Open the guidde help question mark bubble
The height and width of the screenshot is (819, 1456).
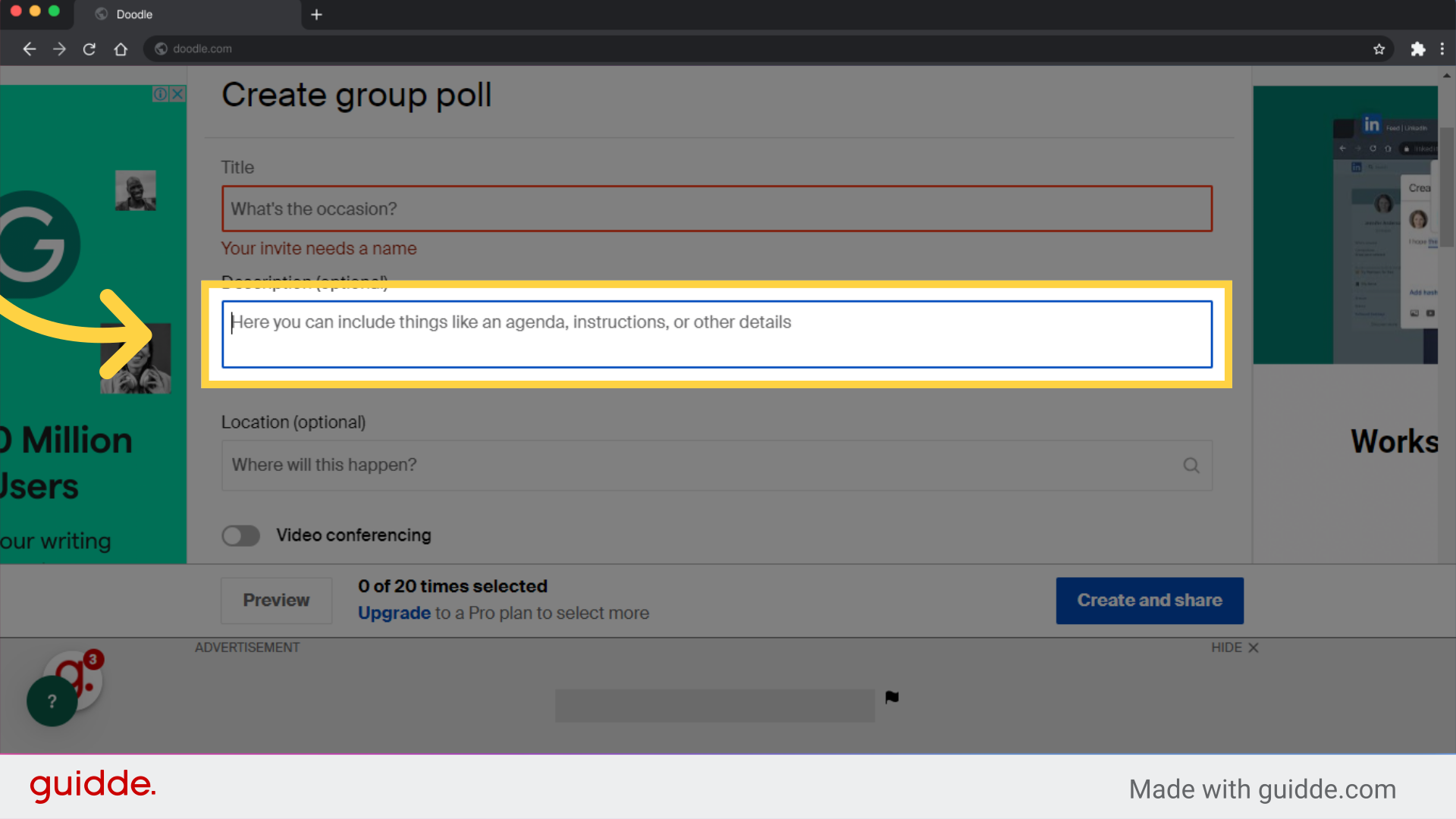point(51,701)
